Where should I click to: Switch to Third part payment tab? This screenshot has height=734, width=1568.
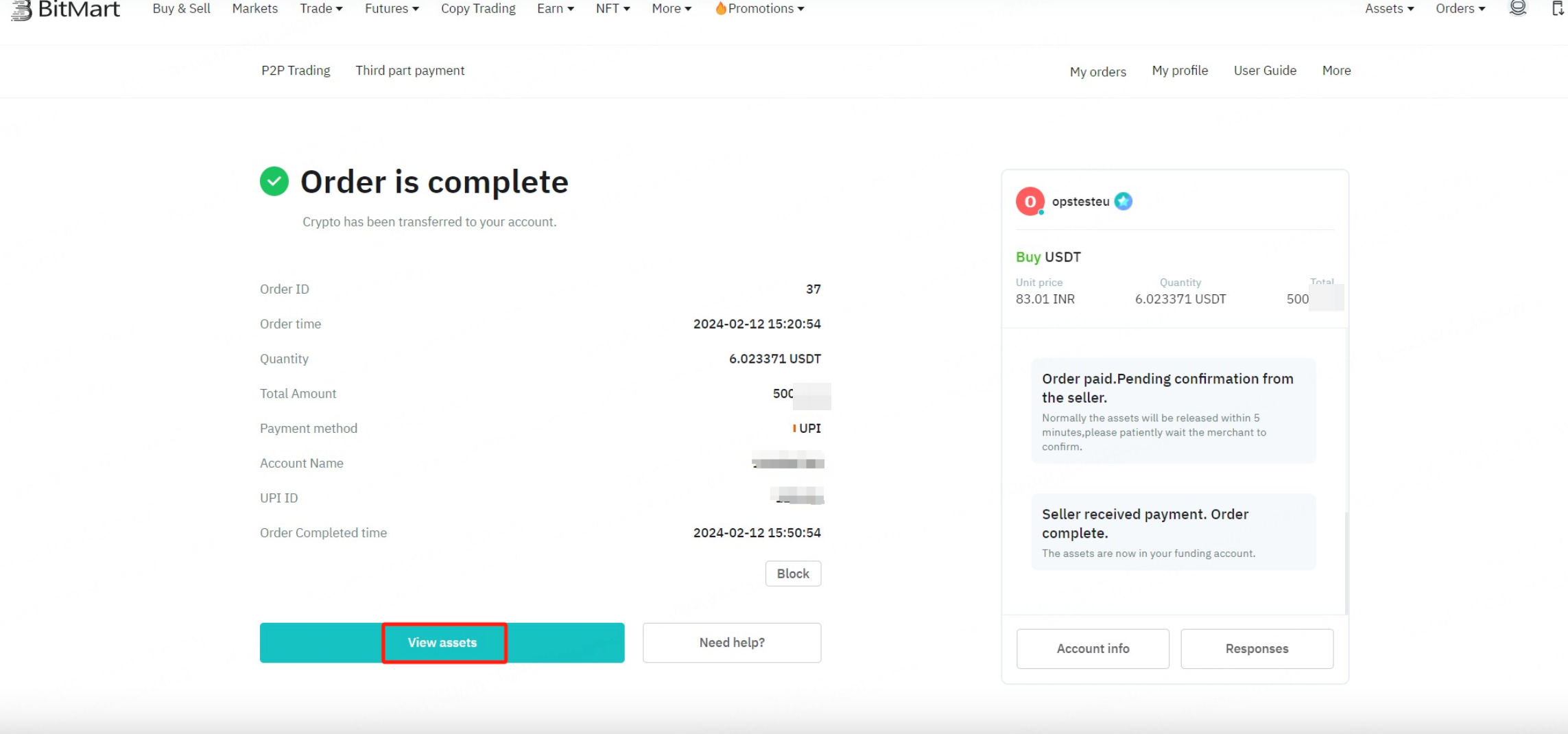(x=409, y=71)
